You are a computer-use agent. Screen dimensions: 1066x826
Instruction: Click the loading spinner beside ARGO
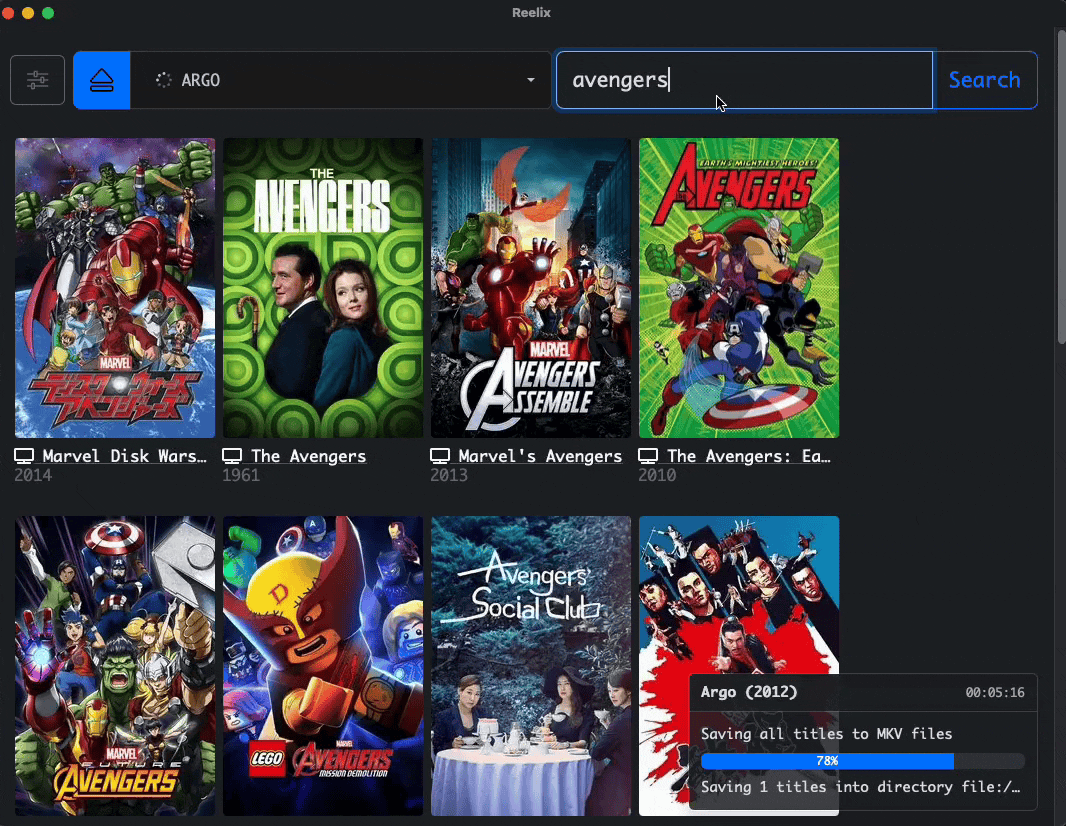point(164,80)
